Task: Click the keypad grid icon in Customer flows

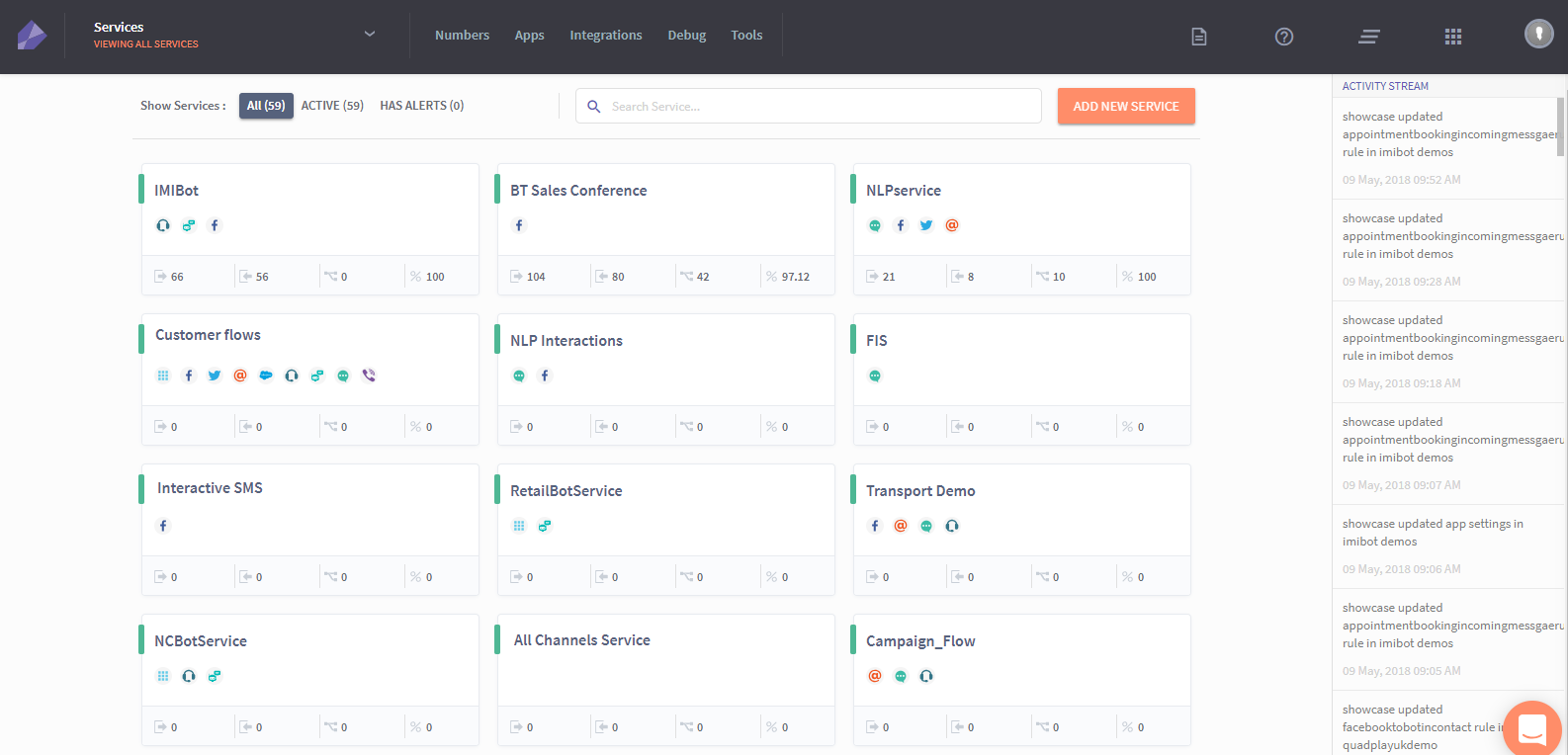Action: click(163, 376)
